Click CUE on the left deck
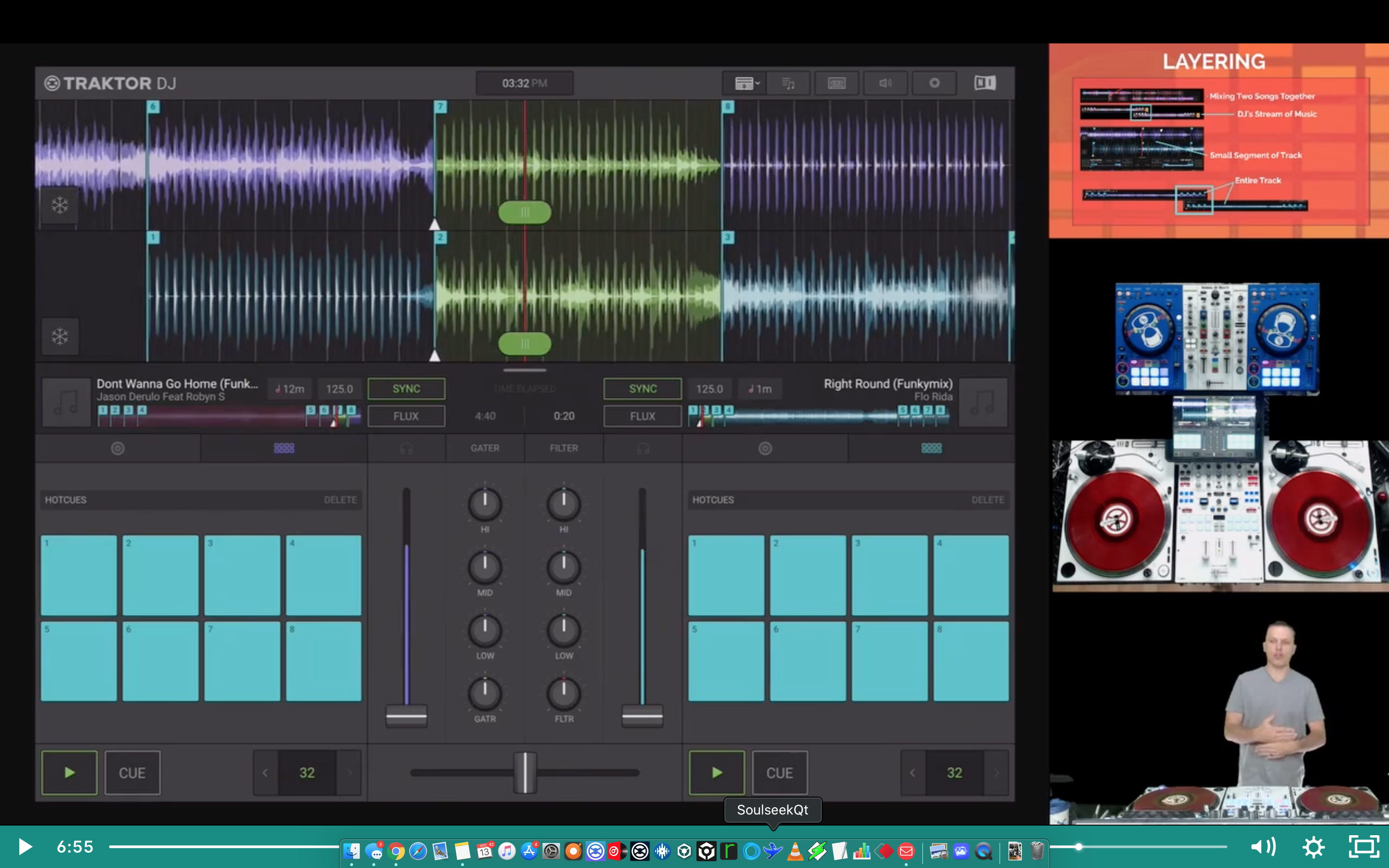1389x868 pixels. (132, 773)
